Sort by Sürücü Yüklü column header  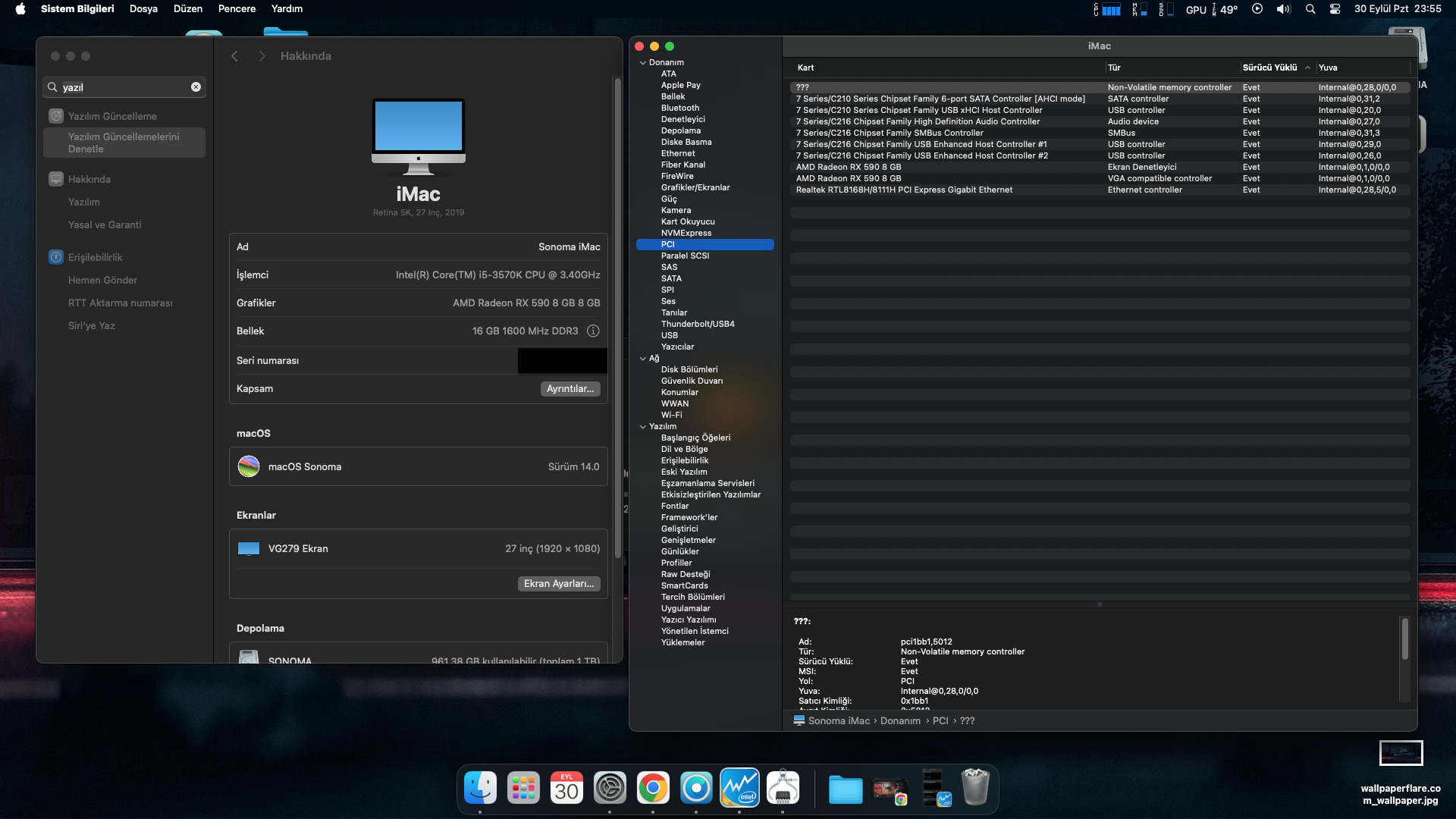point(1270,67)
